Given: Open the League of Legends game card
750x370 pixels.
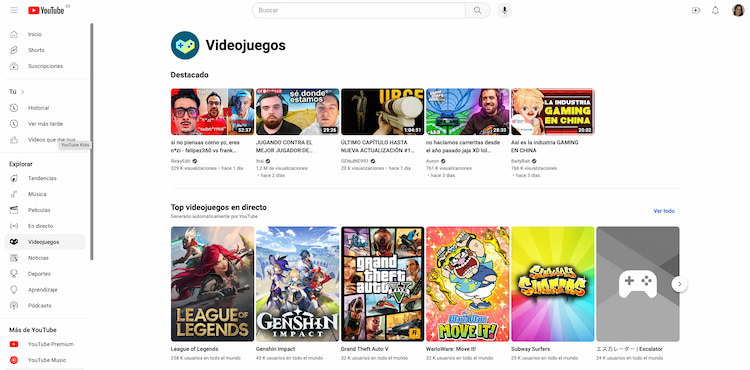Looking at the screenshot, I should [212, 284].
